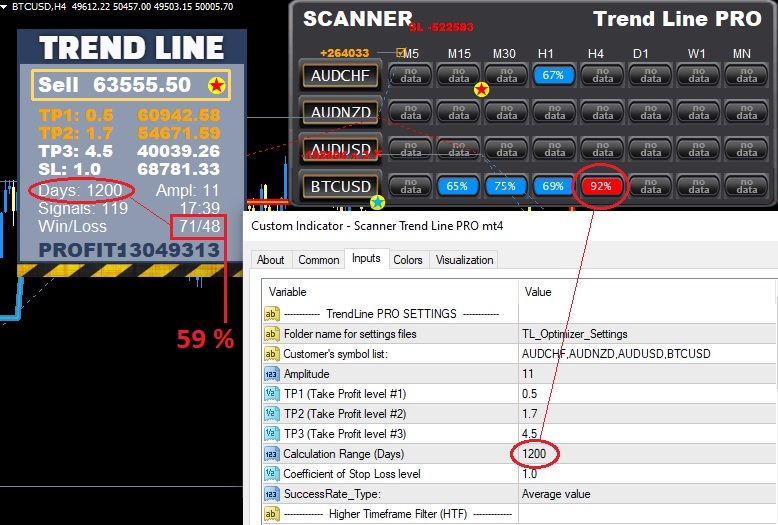Click the icon beside Coefficient of Stop Loss level

tap(271, 474)
